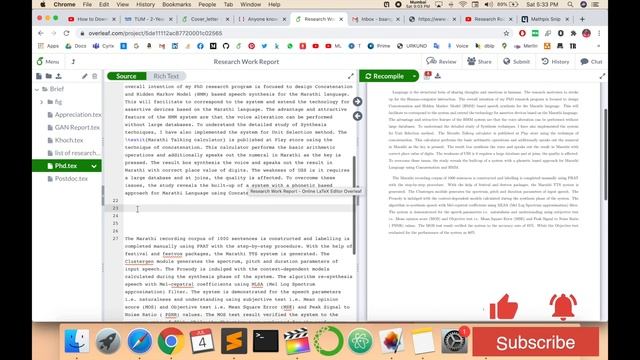Open Safari from the Dock

(140, 341)
